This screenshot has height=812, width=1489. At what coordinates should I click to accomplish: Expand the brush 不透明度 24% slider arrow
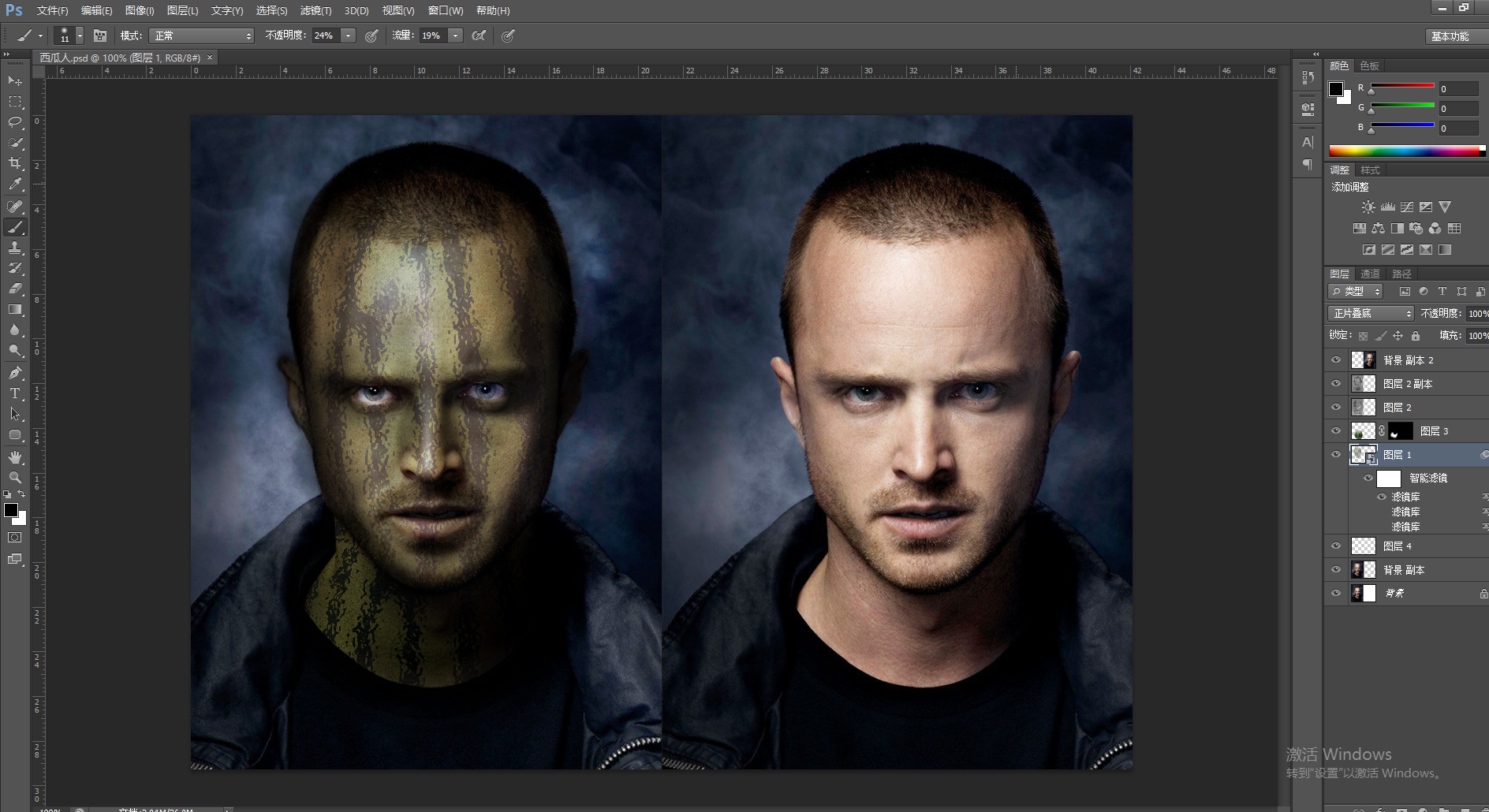(x=348, y=35)
